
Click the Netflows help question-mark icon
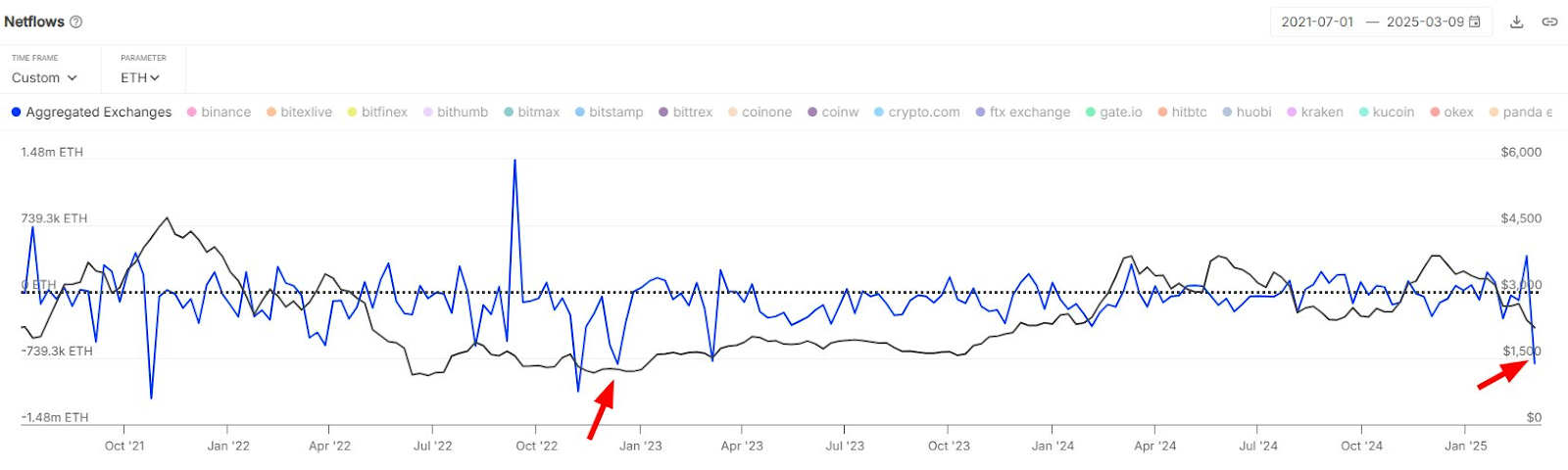point(76,22)
